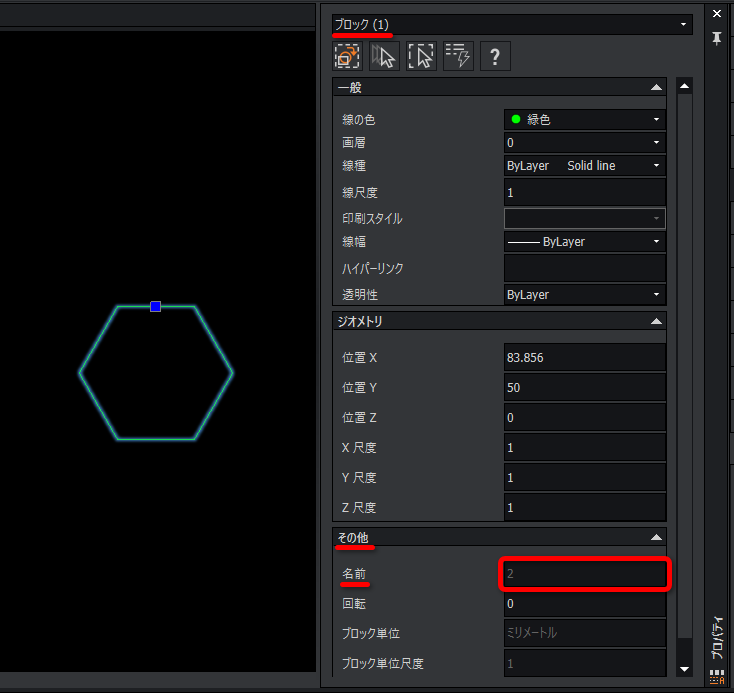Click the green color swatch in 線の色
The image size is (734, 693).
tap(516, 119)
